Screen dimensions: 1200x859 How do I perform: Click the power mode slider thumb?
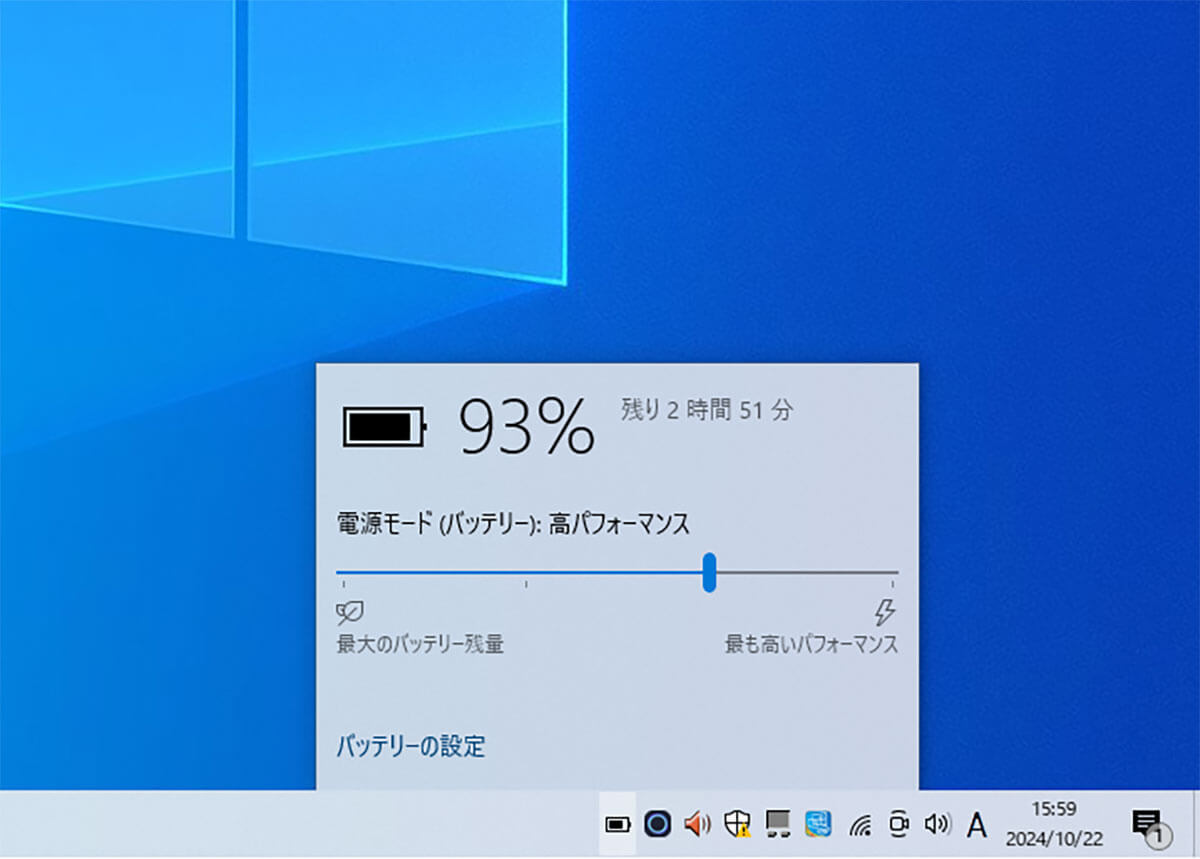tap(709, 572)
